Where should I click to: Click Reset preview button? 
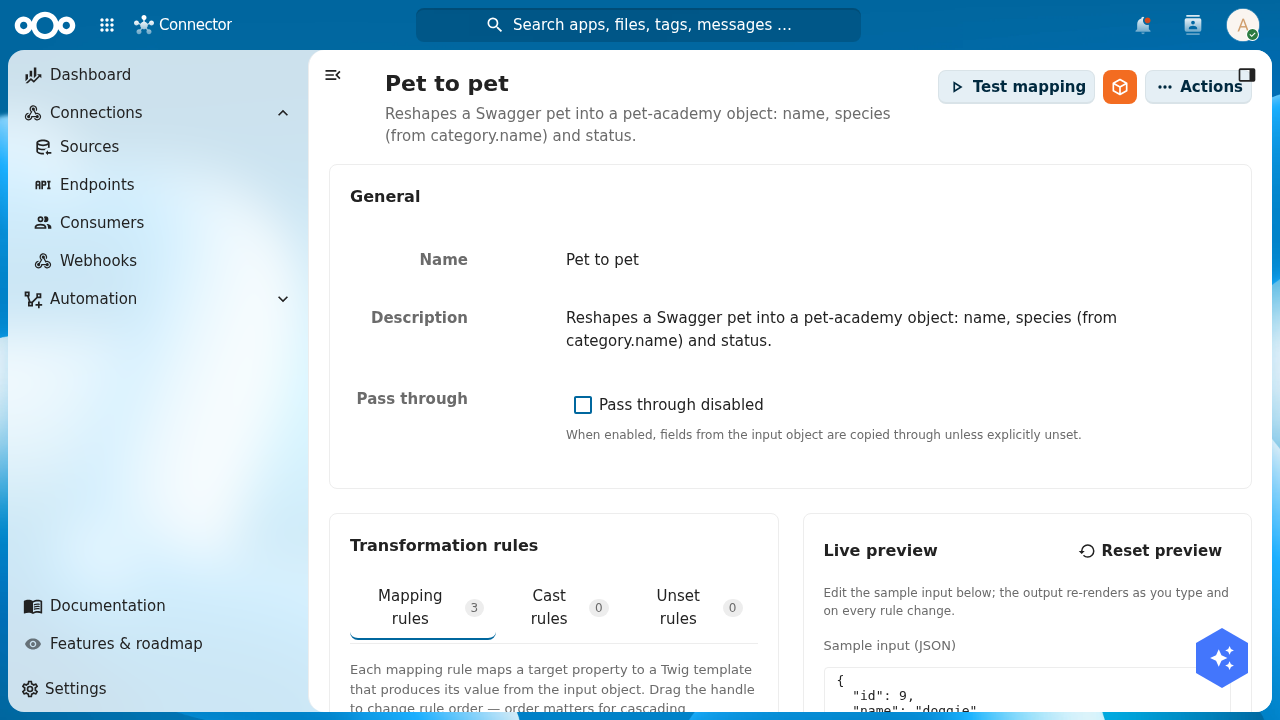coord(1150,551)
